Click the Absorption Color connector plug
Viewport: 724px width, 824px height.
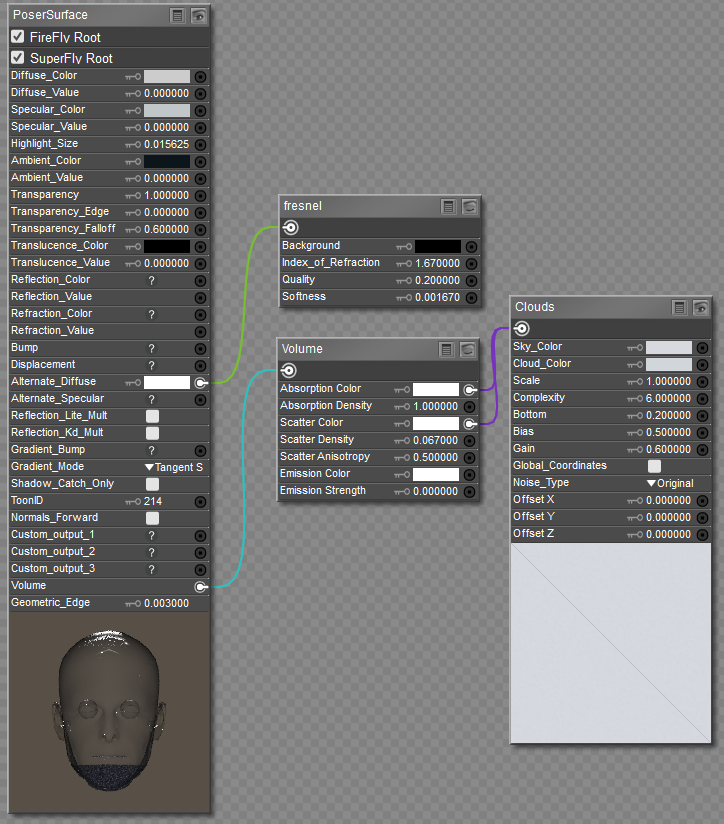(x=469, y=389)
